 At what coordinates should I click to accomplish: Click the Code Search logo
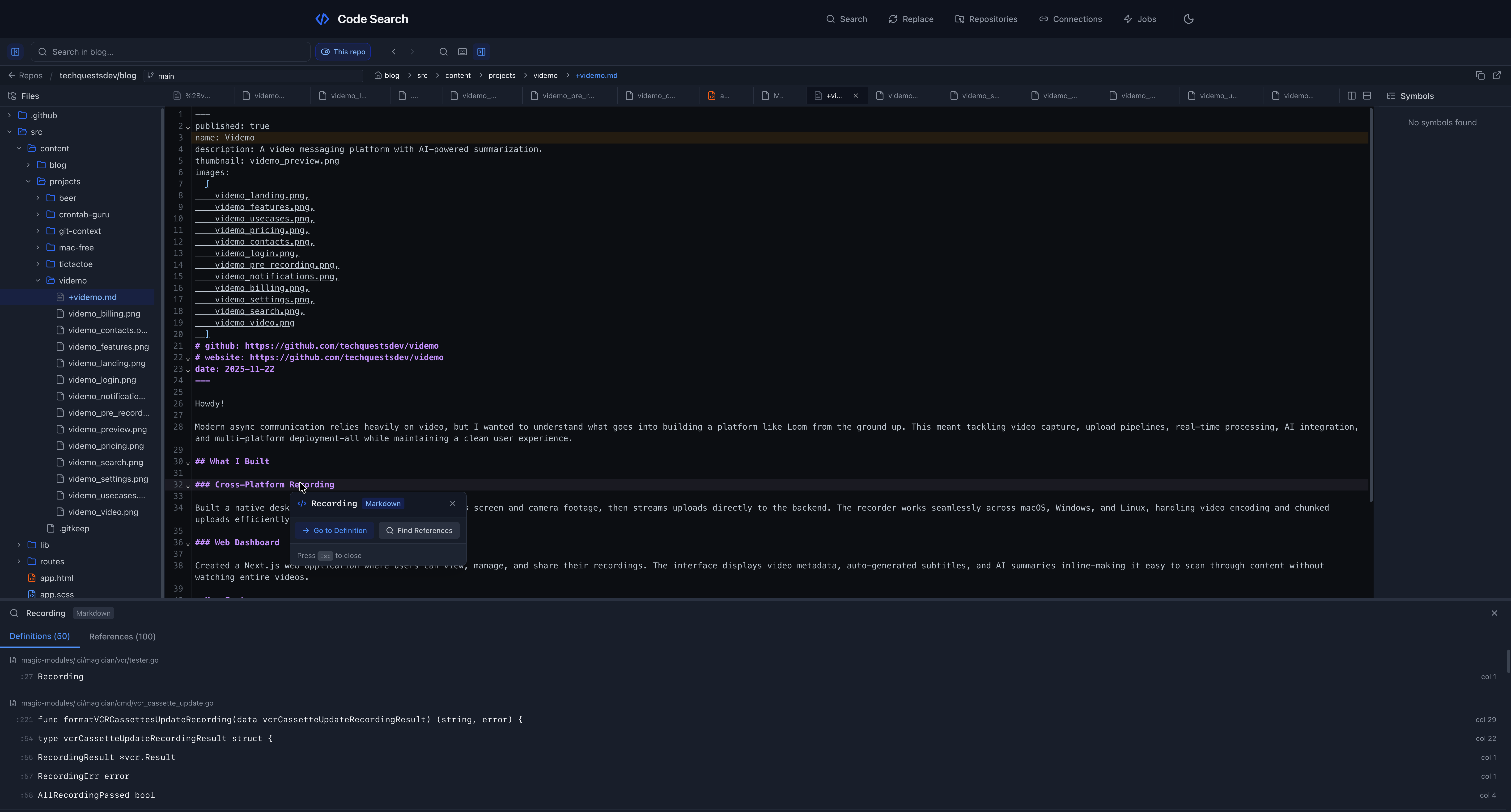point(361,19)
